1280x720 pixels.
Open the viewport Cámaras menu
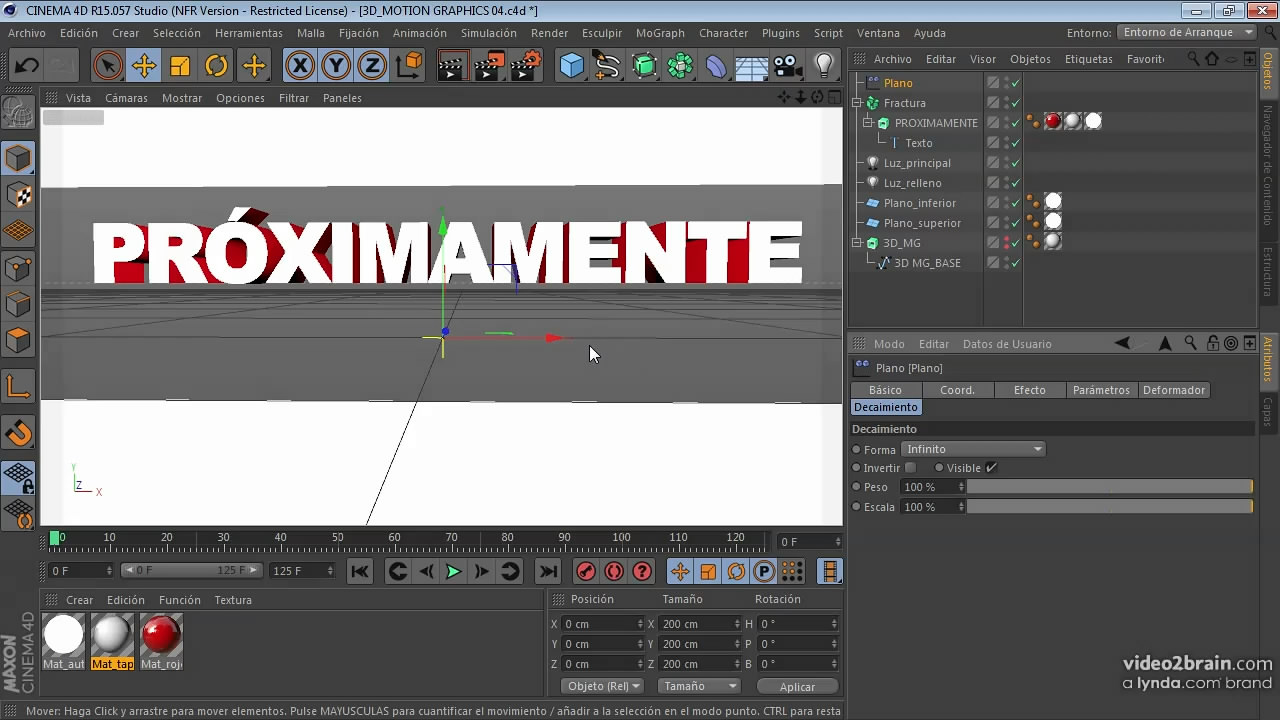(126, 98)
